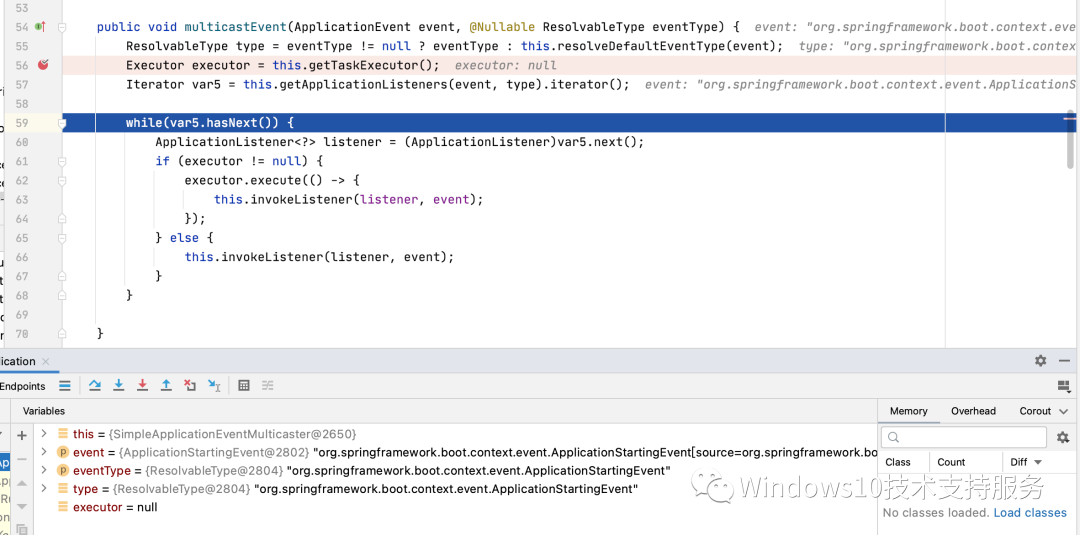
Task: Collapse the lambda fold on line 62
Action: coord(62,181)
